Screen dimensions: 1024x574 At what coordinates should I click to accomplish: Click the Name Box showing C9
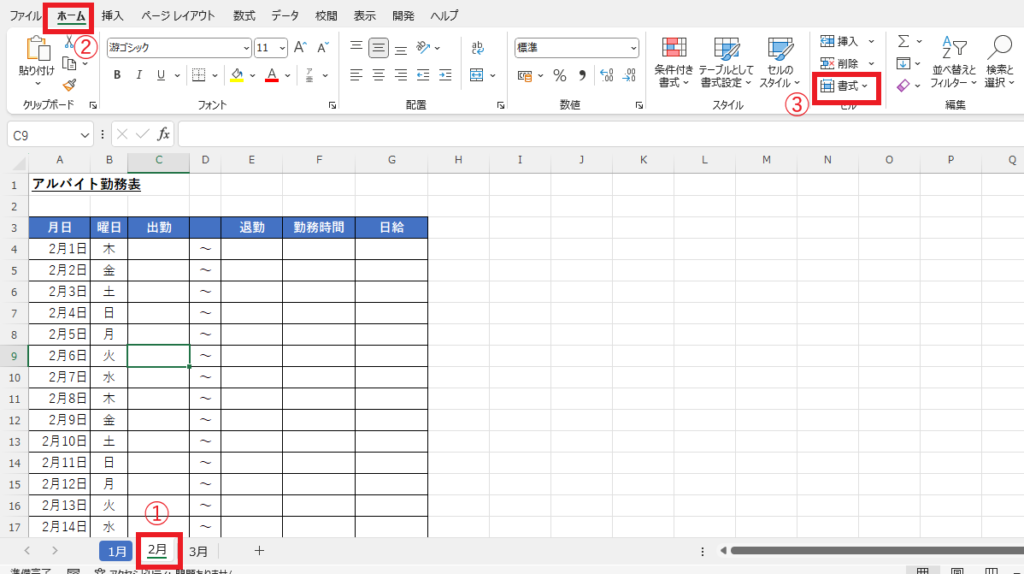[x=50, y=135]
